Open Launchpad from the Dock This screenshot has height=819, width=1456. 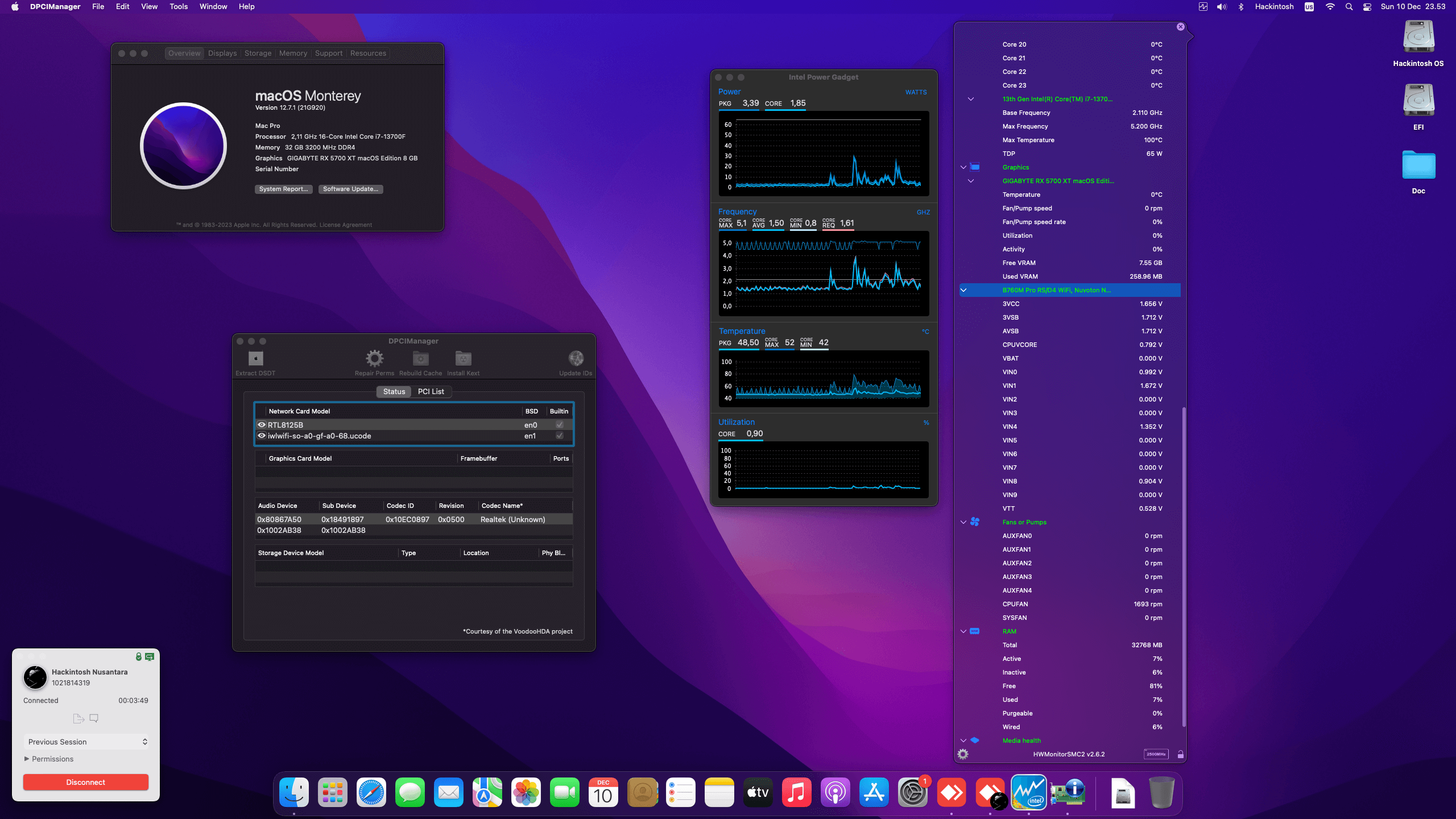point(333,792)
